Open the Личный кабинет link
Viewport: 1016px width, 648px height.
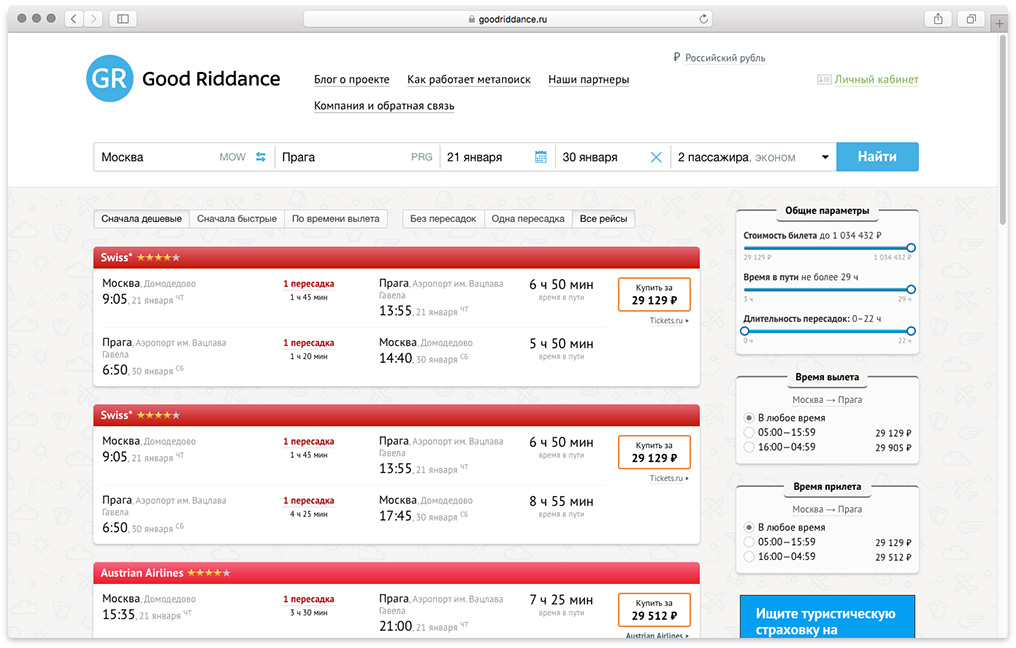(x=876, y=80)
